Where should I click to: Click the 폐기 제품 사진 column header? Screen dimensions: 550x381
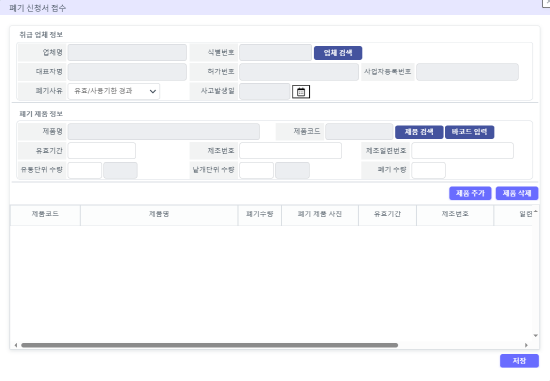tap(320, 215)
